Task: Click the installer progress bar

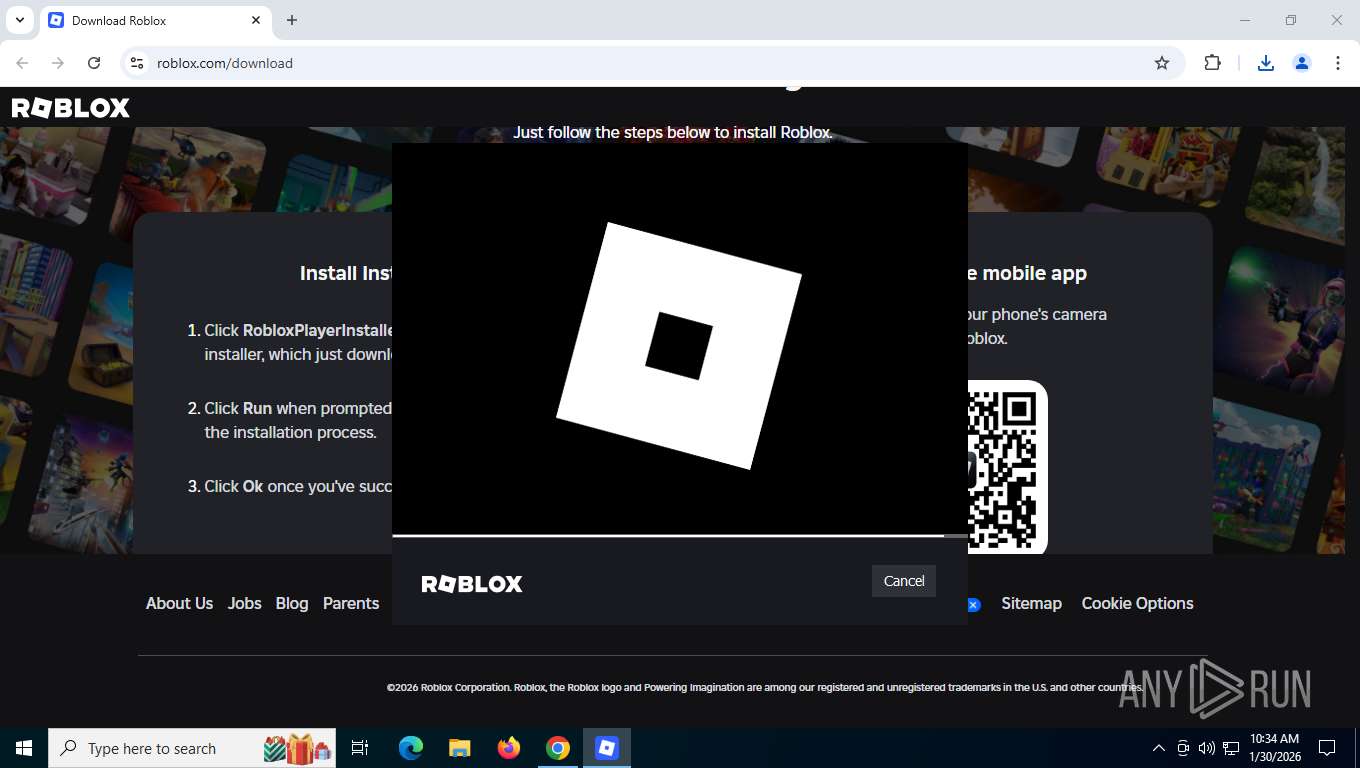Action: [x=680, y=536]
